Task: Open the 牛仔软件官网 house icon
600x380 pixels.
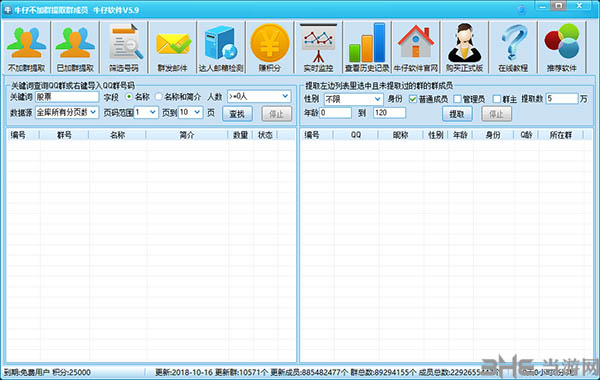Action: pos(416,47)
